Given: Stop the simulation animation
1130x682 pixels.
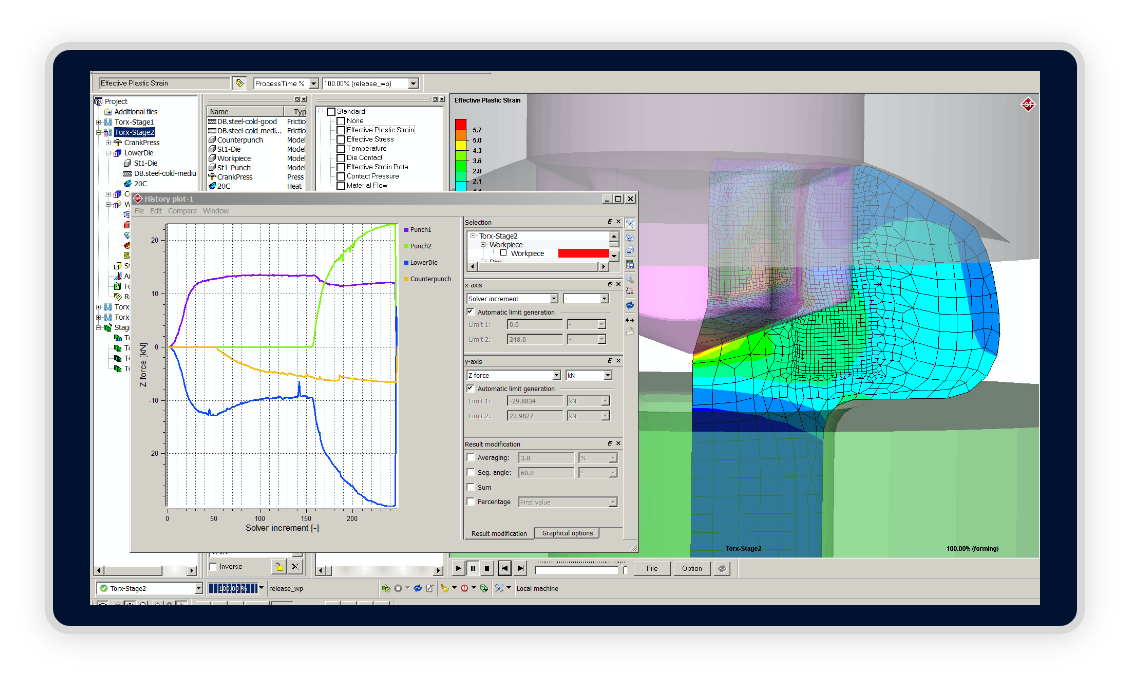Looking at the screenshot, I should click(x=487, y=569).
